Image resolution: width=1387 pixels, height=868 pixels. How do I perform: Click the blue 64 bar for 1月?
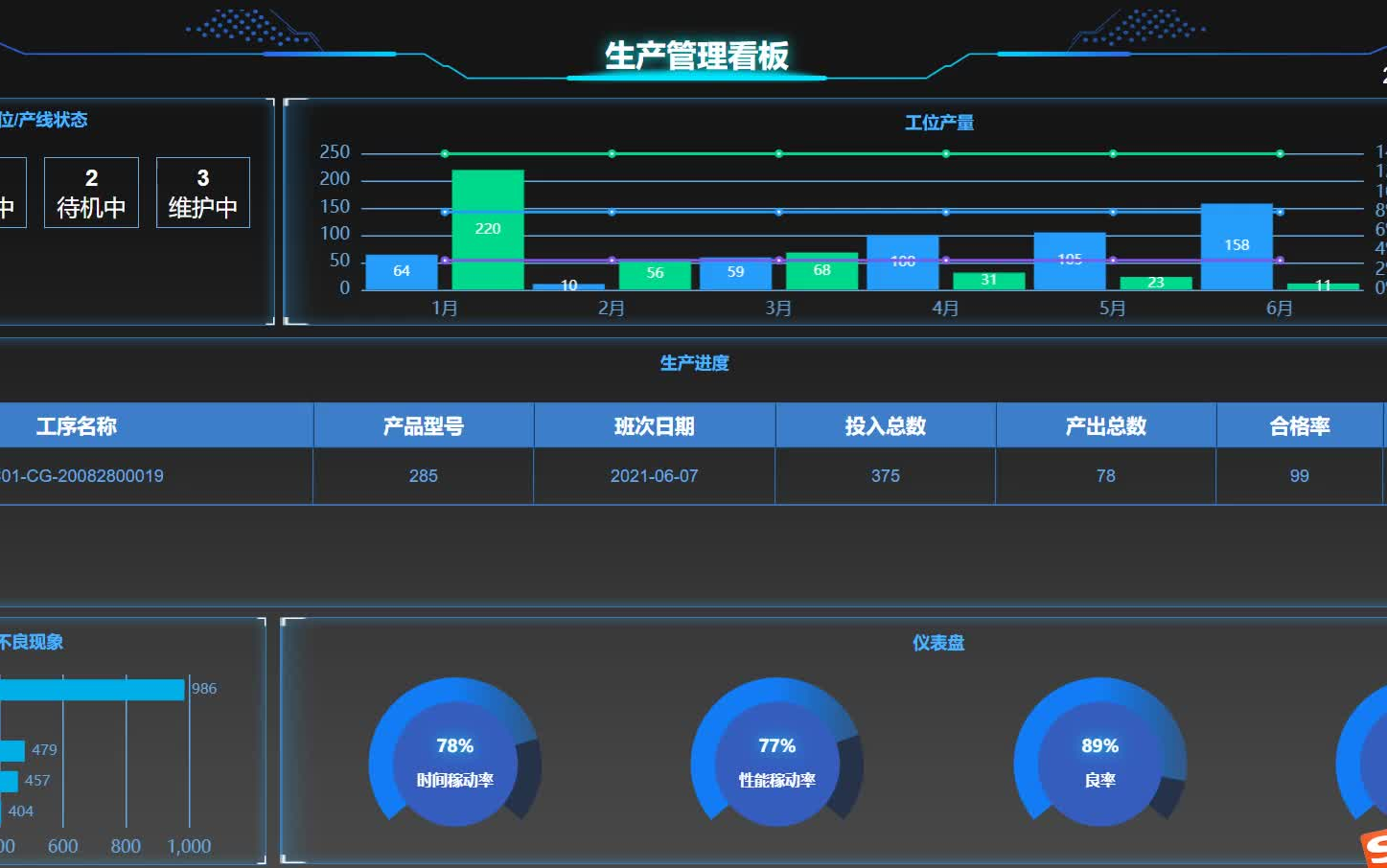402,272
